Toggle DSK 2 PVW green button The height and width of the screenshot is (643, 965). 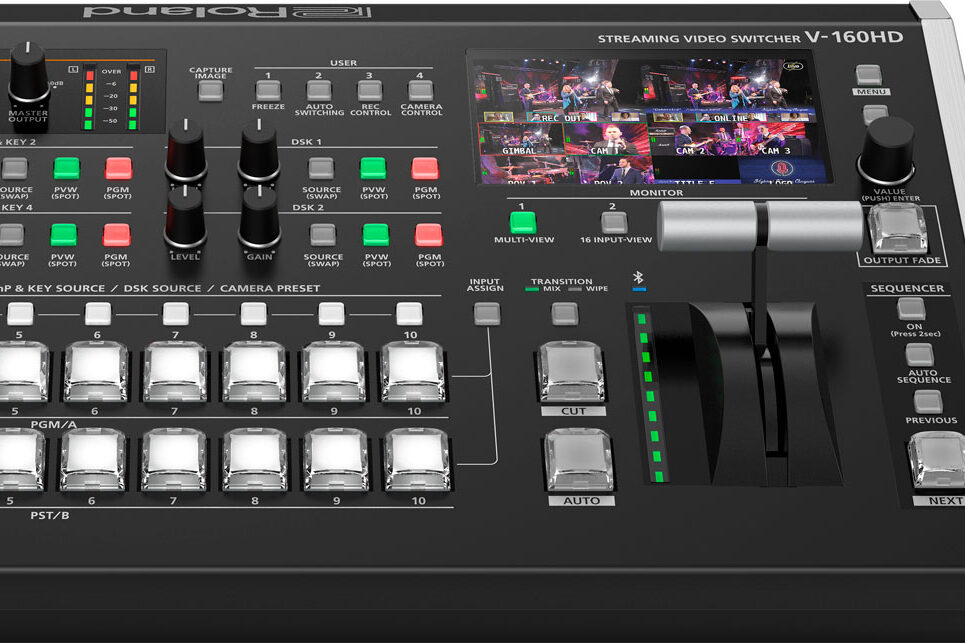point(375,235)
